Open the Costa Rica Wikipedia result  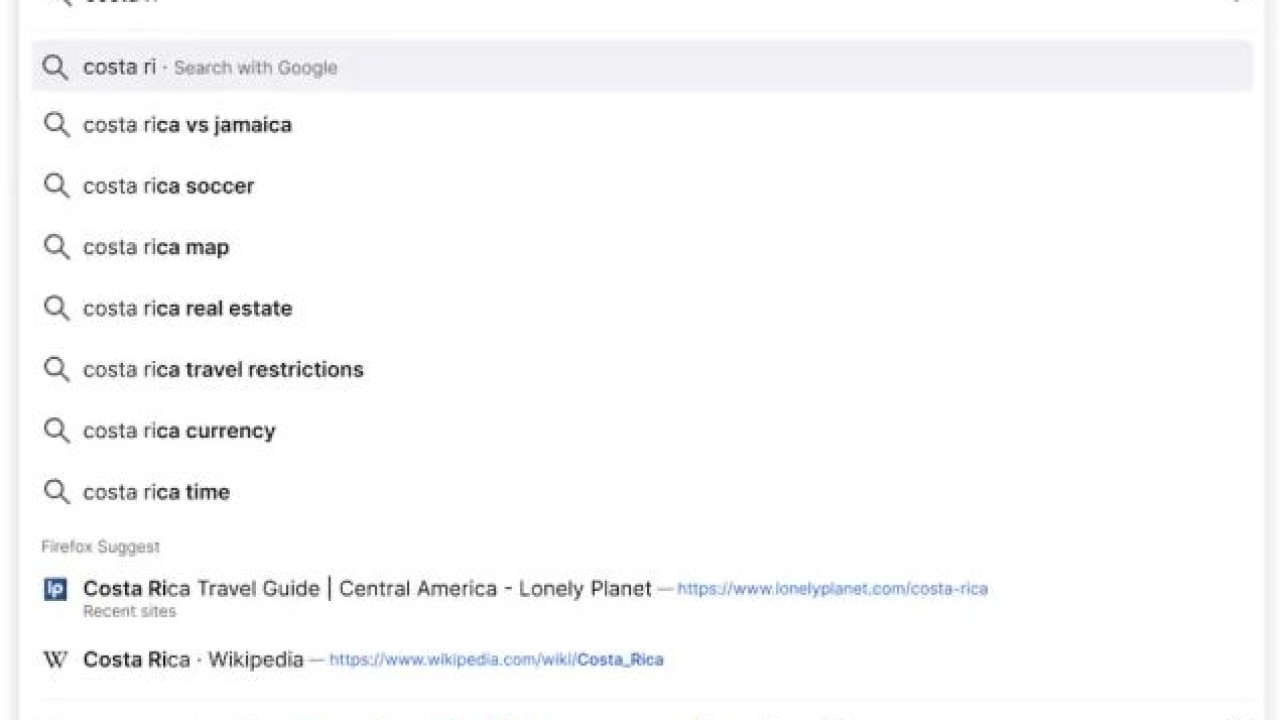tap(193, 660)
